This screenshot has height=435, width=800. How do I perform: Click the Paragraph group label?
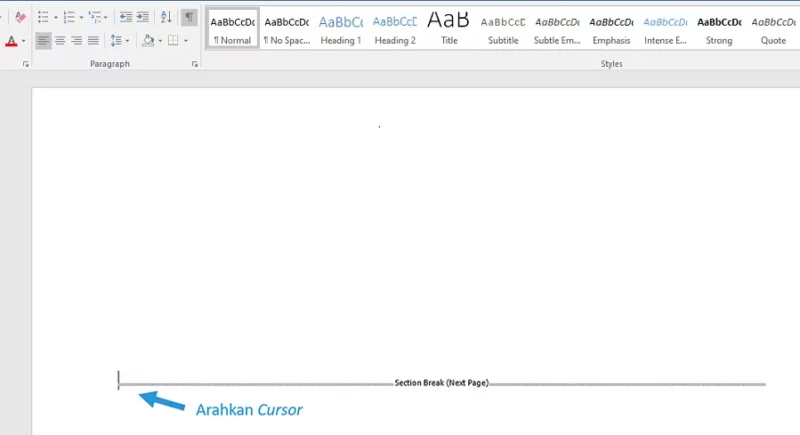(x=110, y=64)
